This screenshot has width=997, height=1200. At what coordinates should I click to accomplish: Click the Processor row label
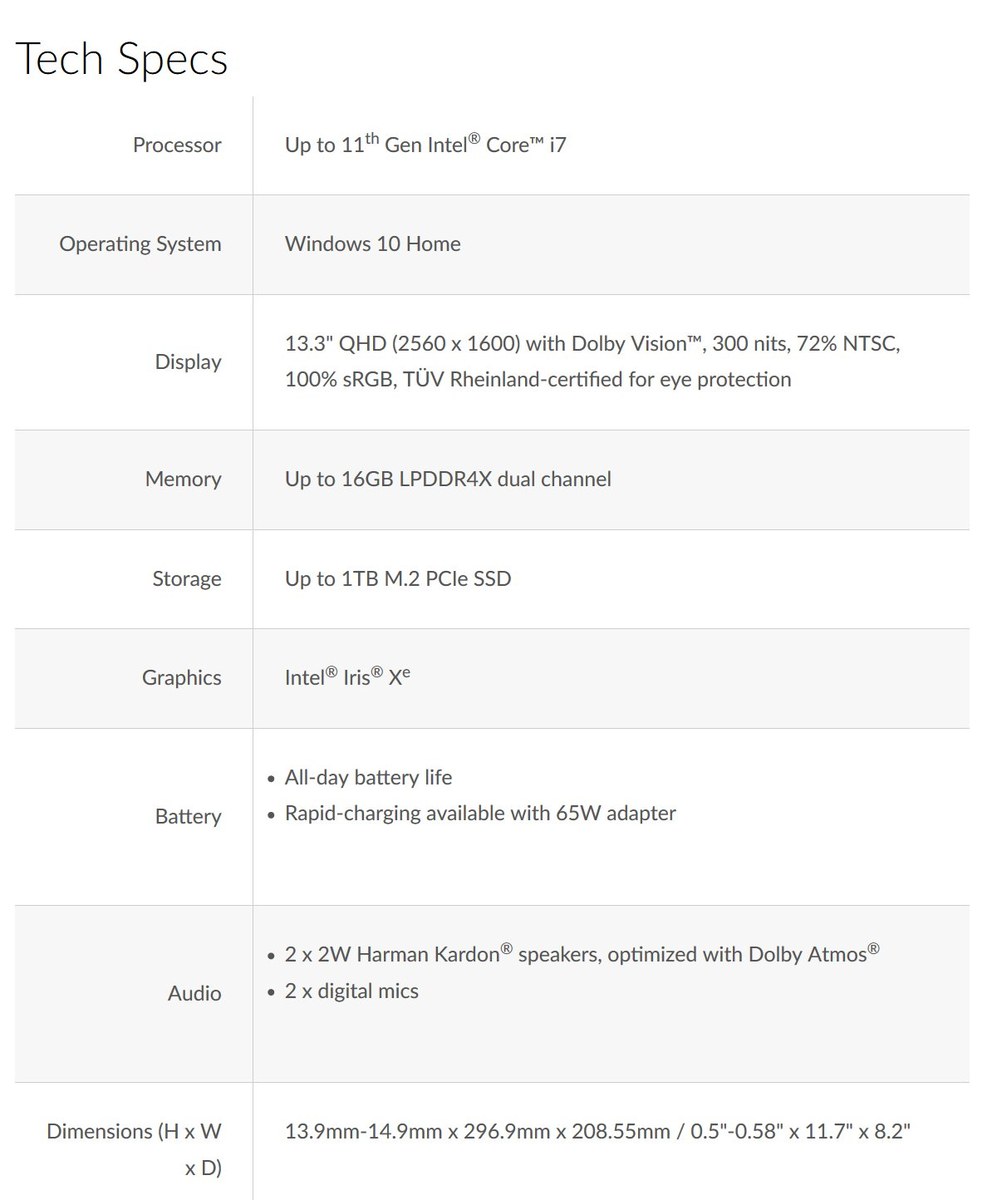click(177, 145)
